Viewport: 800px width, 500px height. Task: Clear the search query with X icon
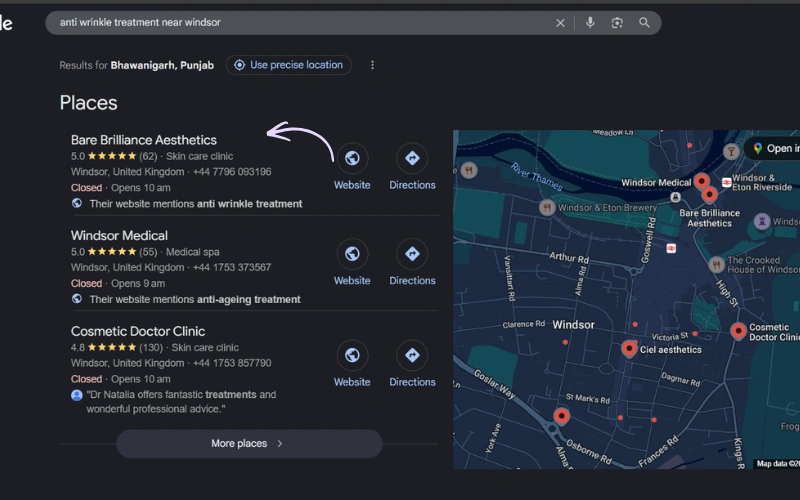pyautogui.click(x=560, y=23)
